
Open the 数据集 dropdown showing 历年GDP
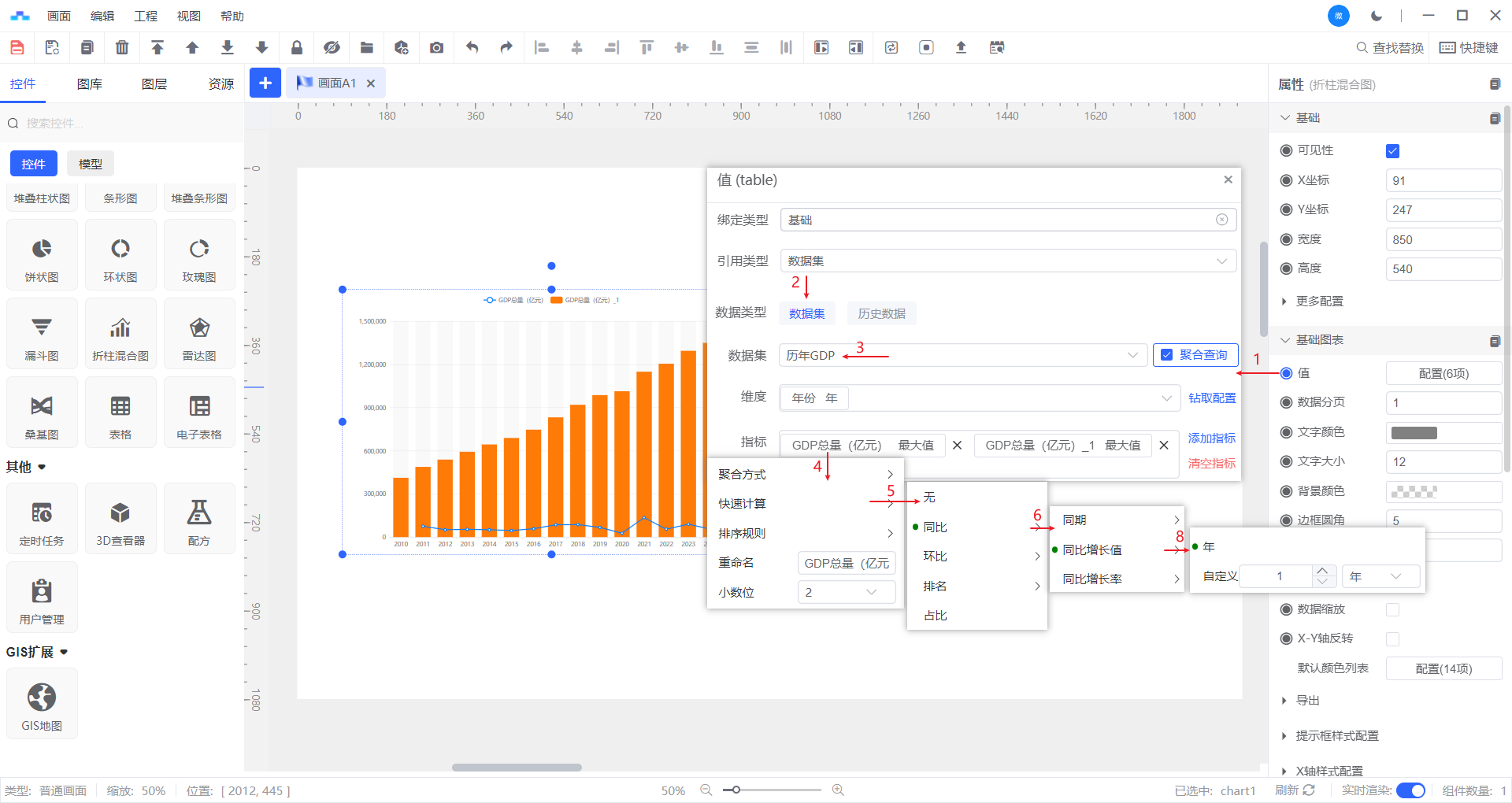pyautogui.click(x=962, y=356)
